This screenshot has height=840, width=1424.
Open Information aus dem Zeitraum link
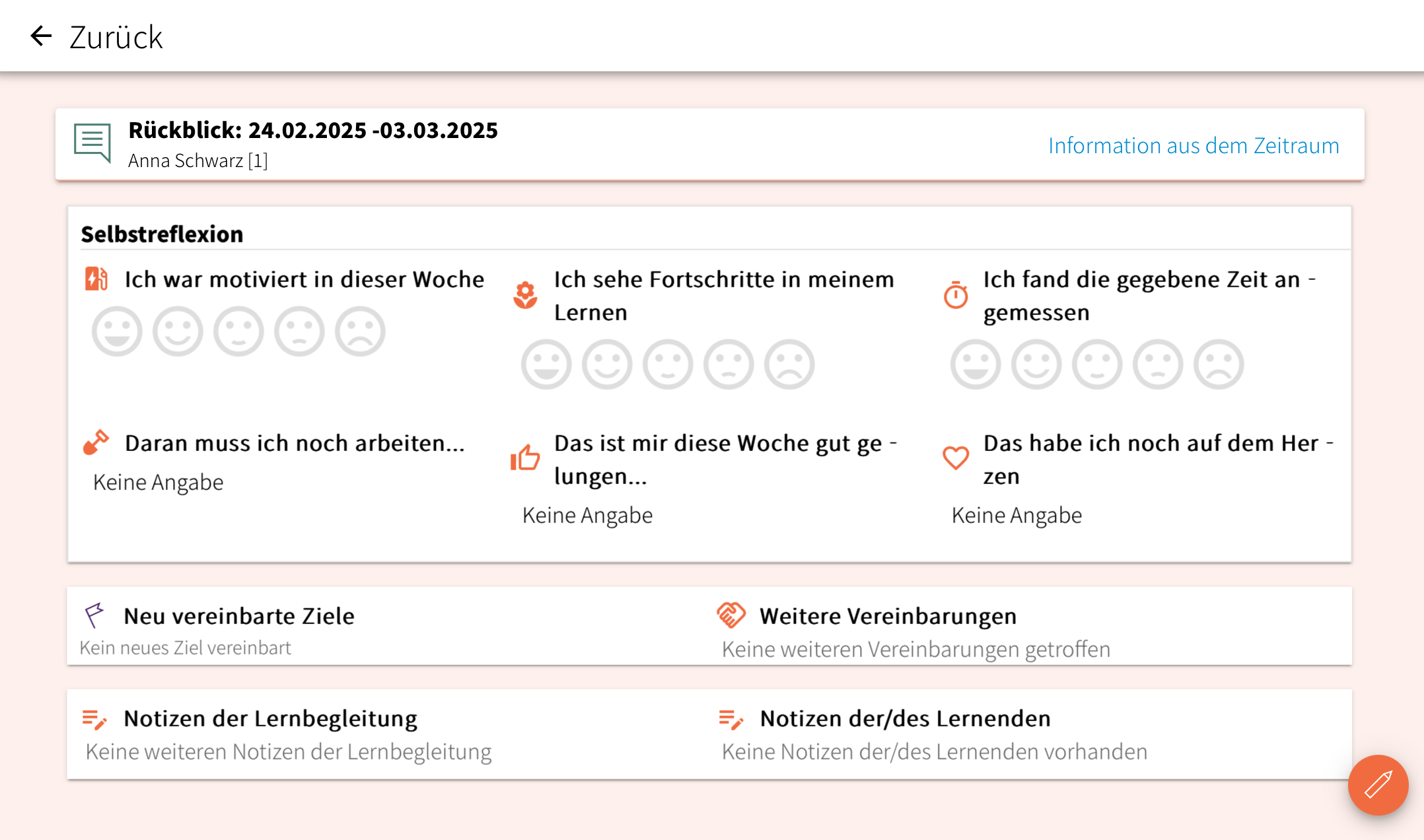click(1193, 145)
